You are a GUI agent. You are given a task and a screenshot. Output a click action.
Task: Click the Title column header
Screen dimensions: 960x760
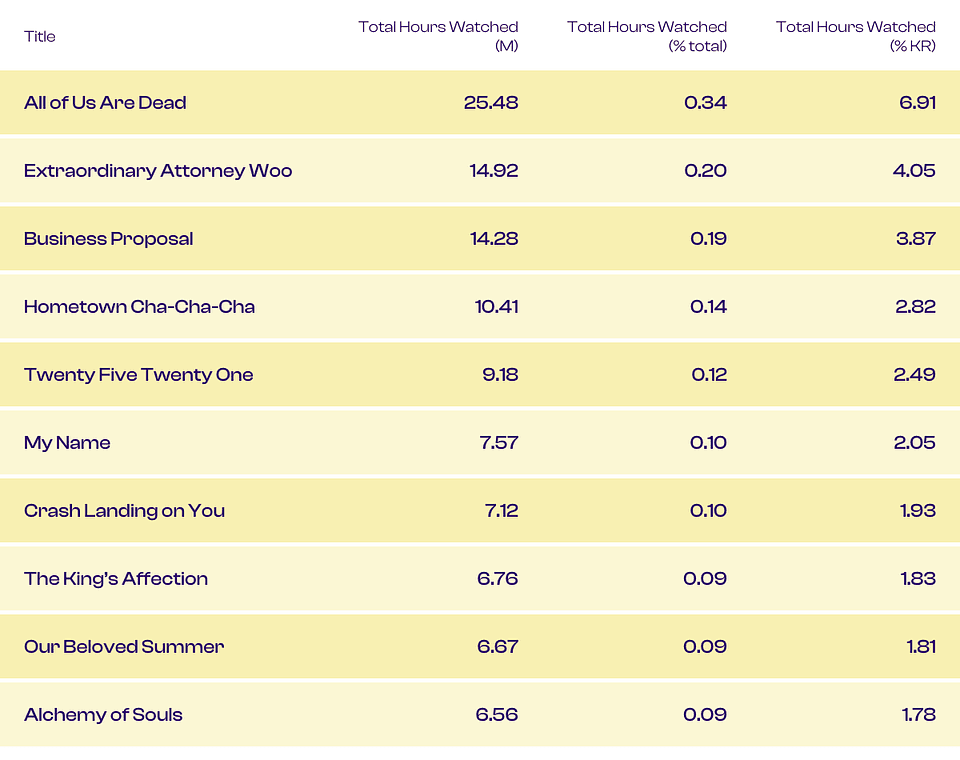40,37
